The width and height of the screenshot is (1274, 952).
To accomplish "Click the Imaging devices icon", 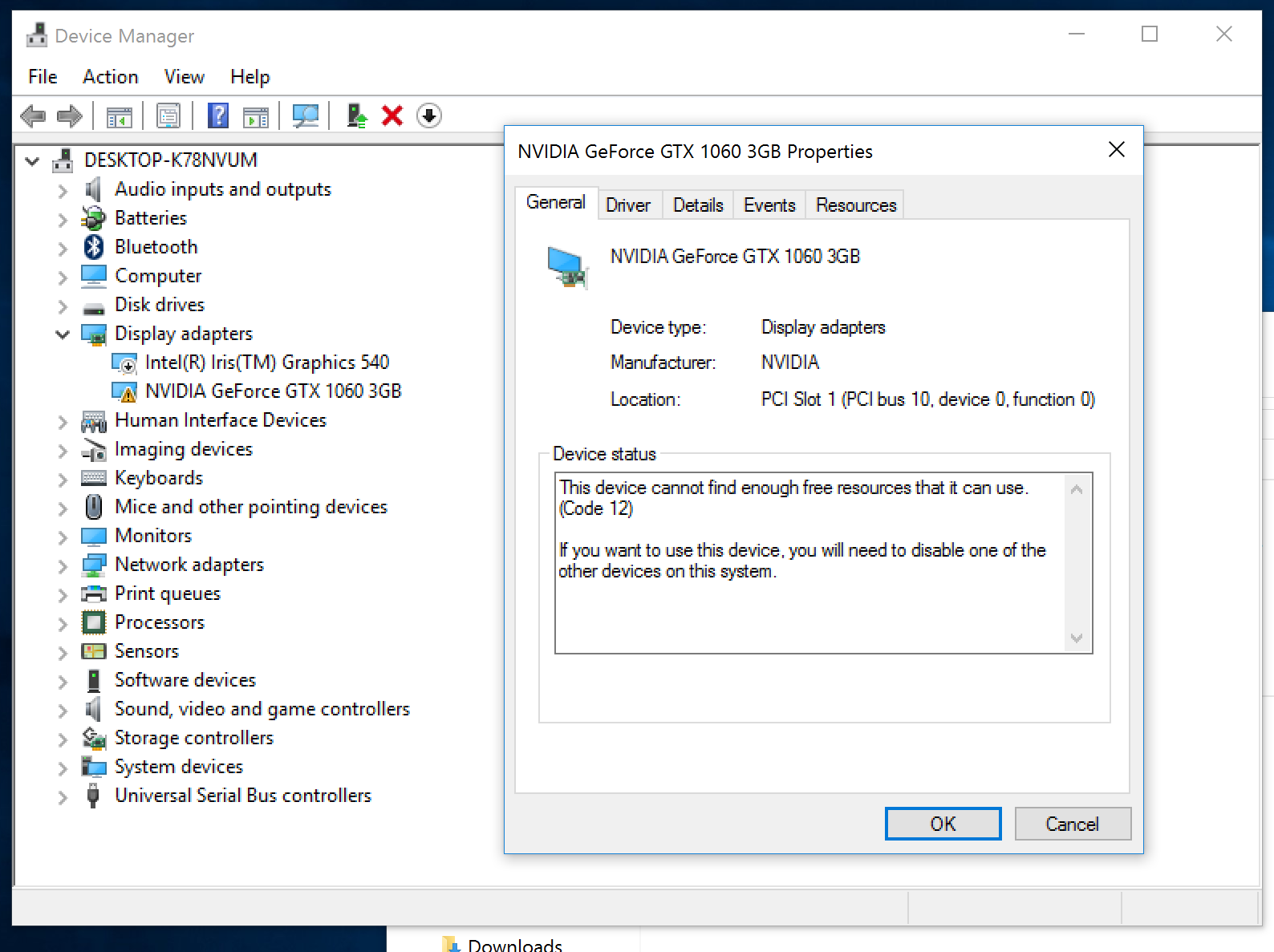I will (94, 449).
